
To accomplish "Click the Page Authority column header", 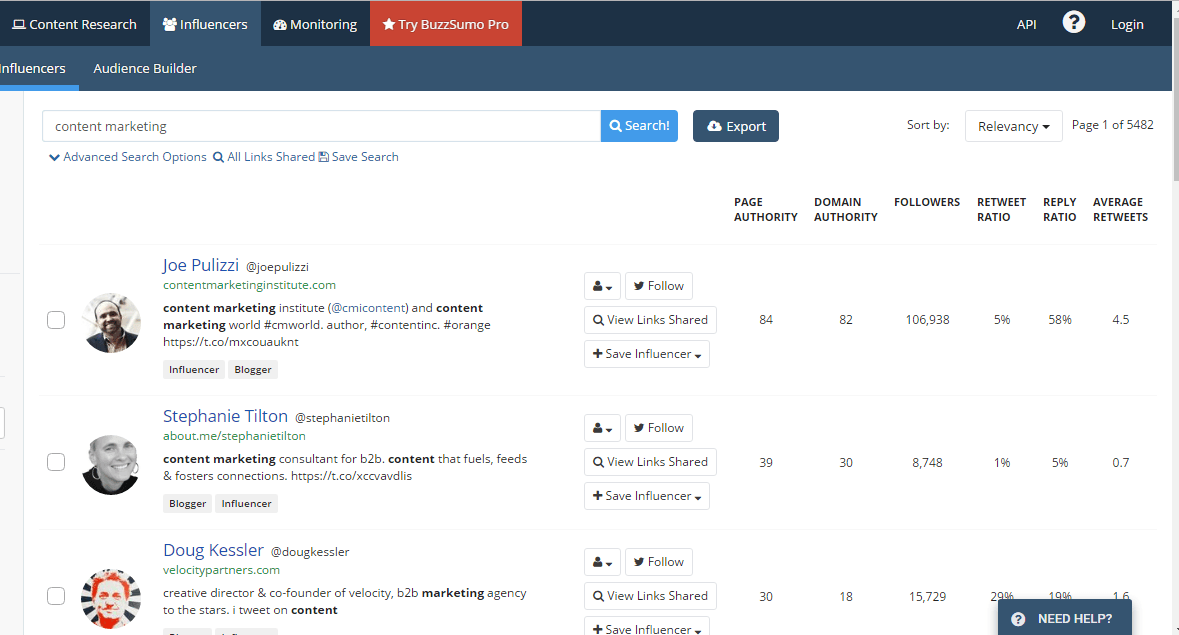I will click(765, 210).
